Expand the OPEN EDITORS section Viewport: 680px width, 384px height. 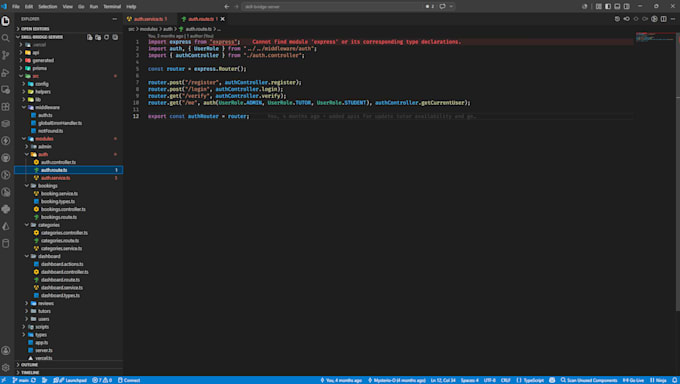69,29
